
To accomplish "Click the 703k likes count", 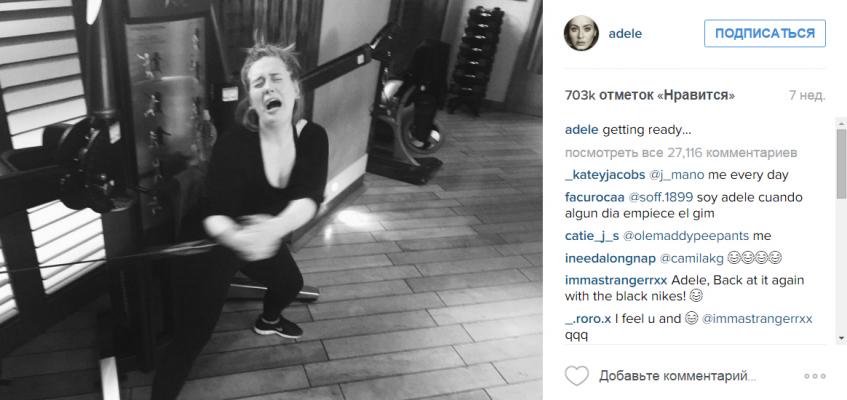I will [x=650, y=96].
